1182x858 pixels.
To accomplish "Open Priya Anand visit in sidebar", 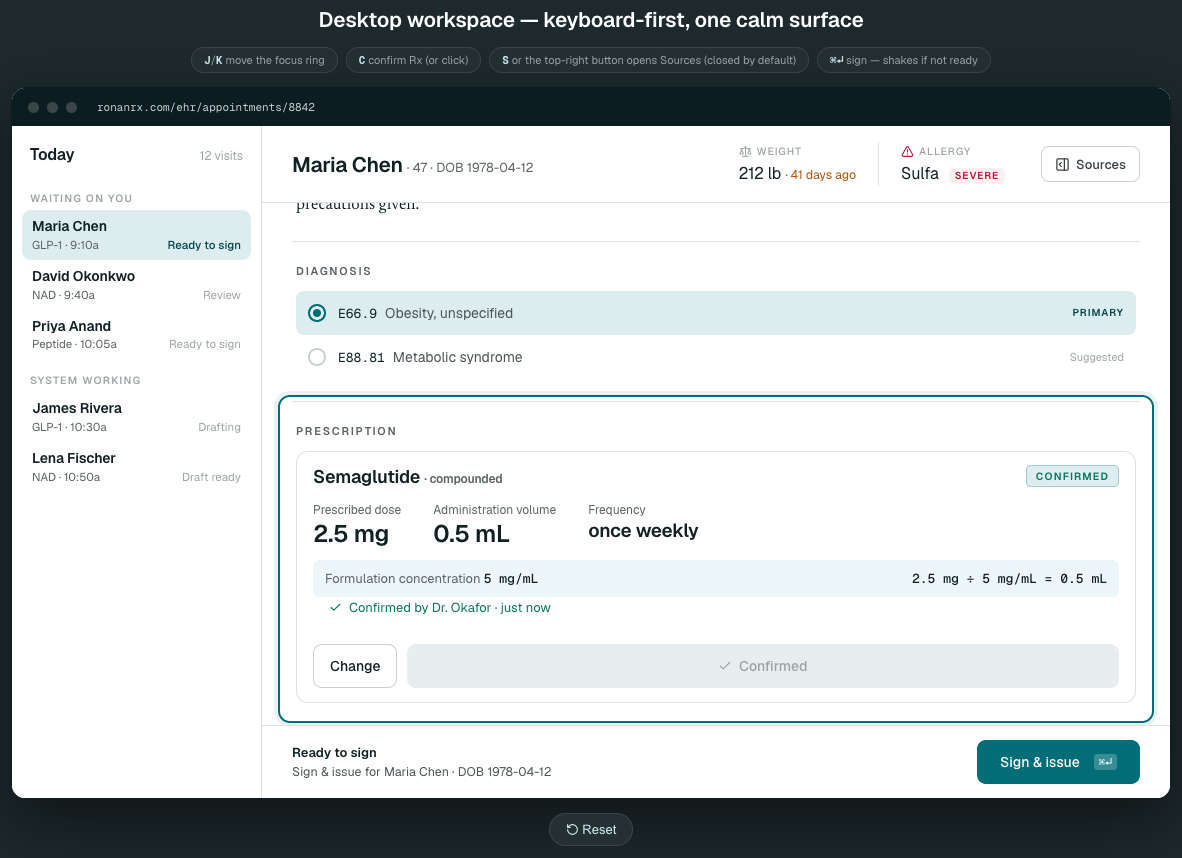I will (x=136, y=335).
